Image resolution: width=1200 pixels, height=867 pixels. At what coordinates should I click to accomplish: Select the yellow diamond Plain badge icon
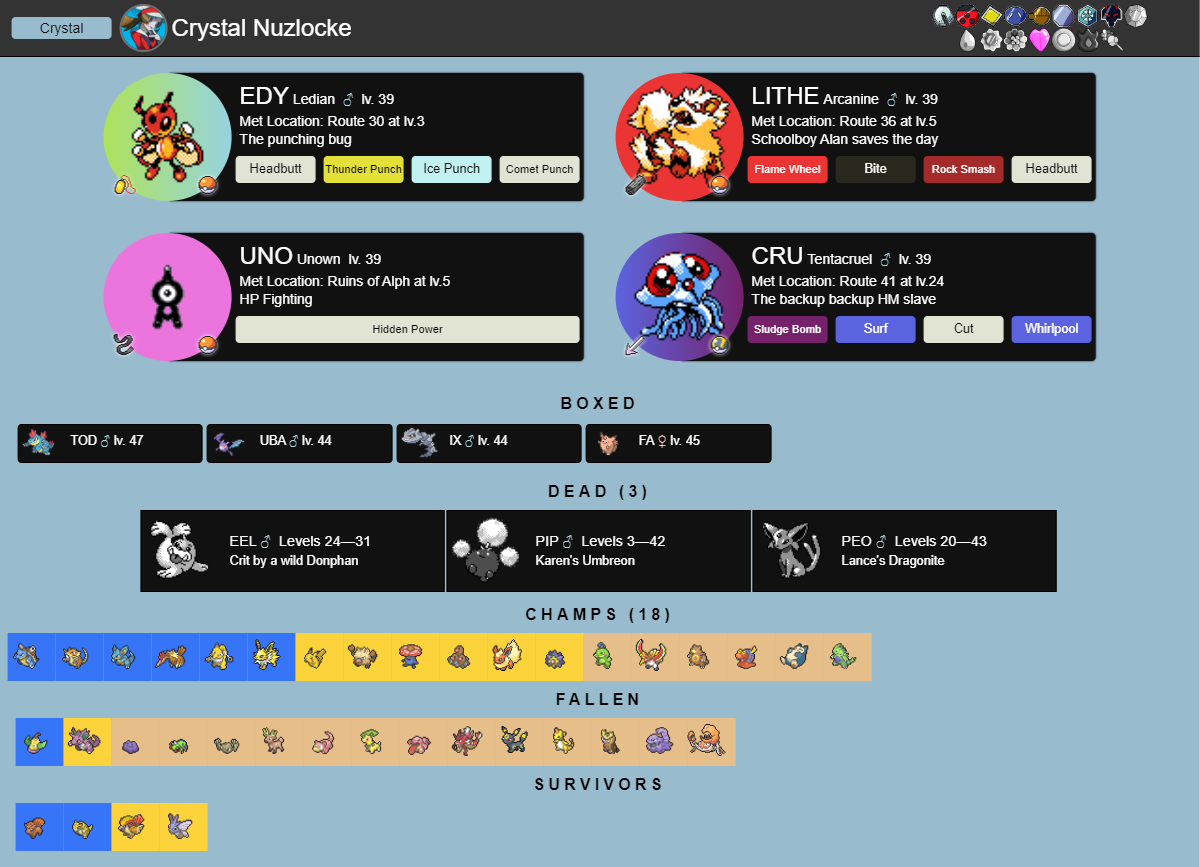(991, 16)
